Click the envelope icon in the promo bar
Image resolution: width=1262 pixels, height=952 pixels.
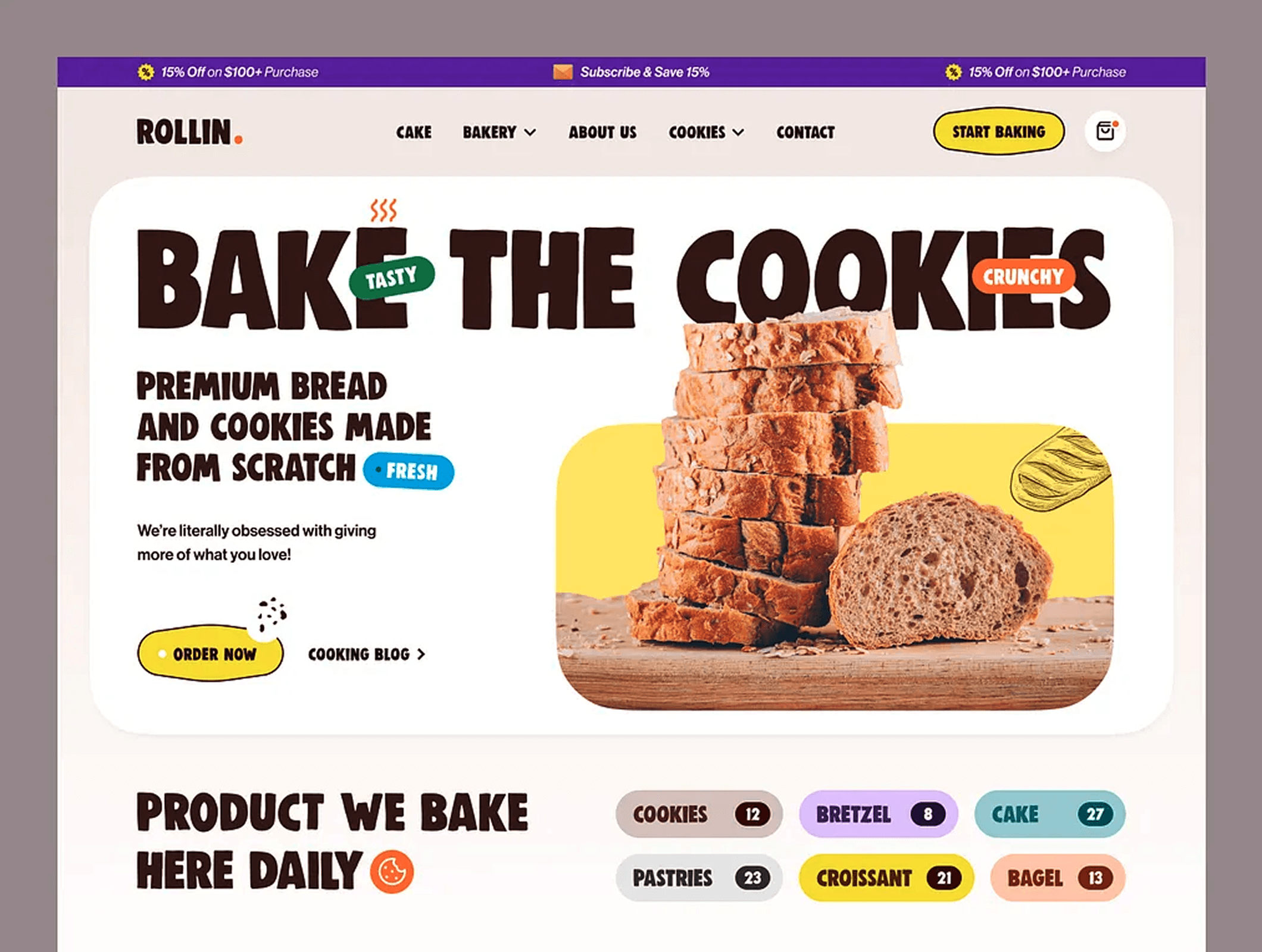(x=563, y=72)
